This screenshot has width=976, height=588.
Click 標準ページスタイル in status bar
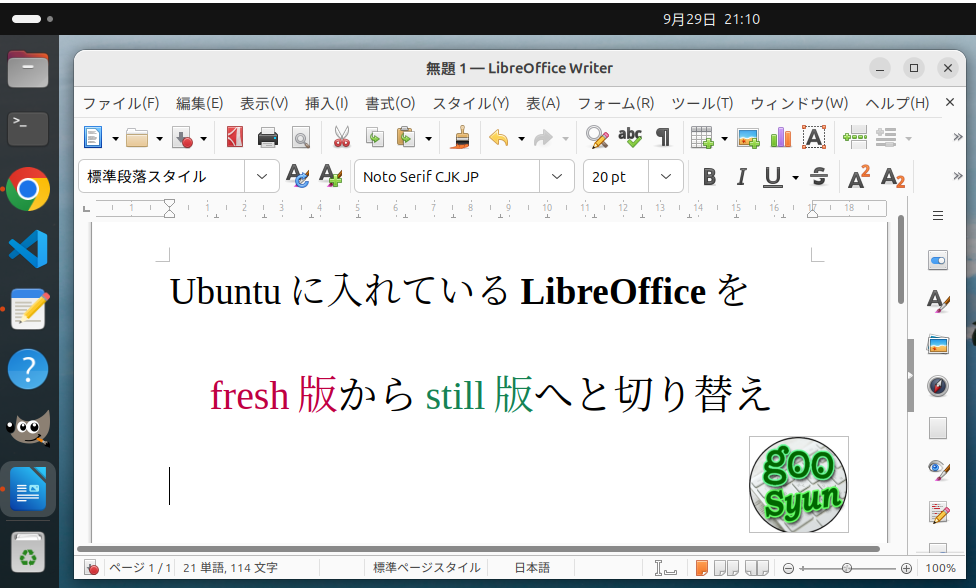tap(426, 567)
